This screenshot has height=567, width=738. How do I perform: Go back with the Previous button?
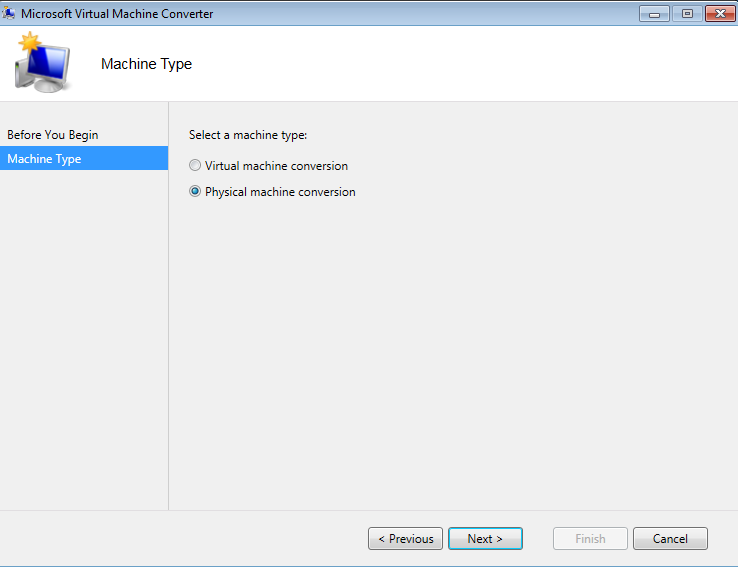[x=405, y=539]
